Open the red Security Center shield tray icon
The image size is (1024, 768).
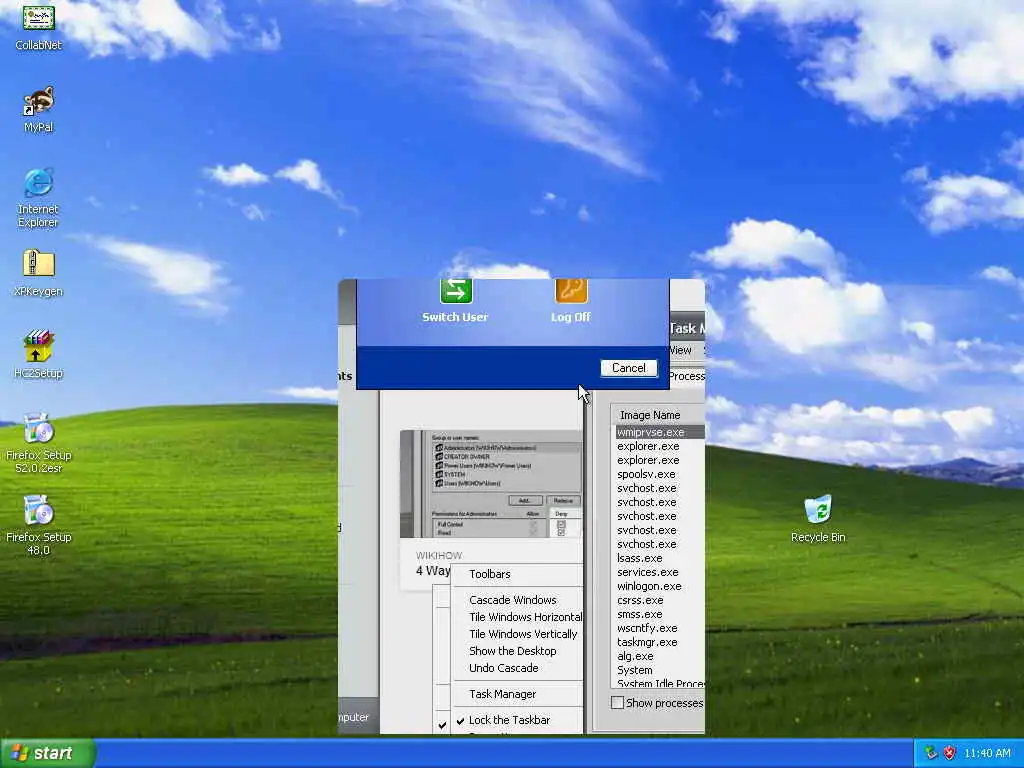950,753
